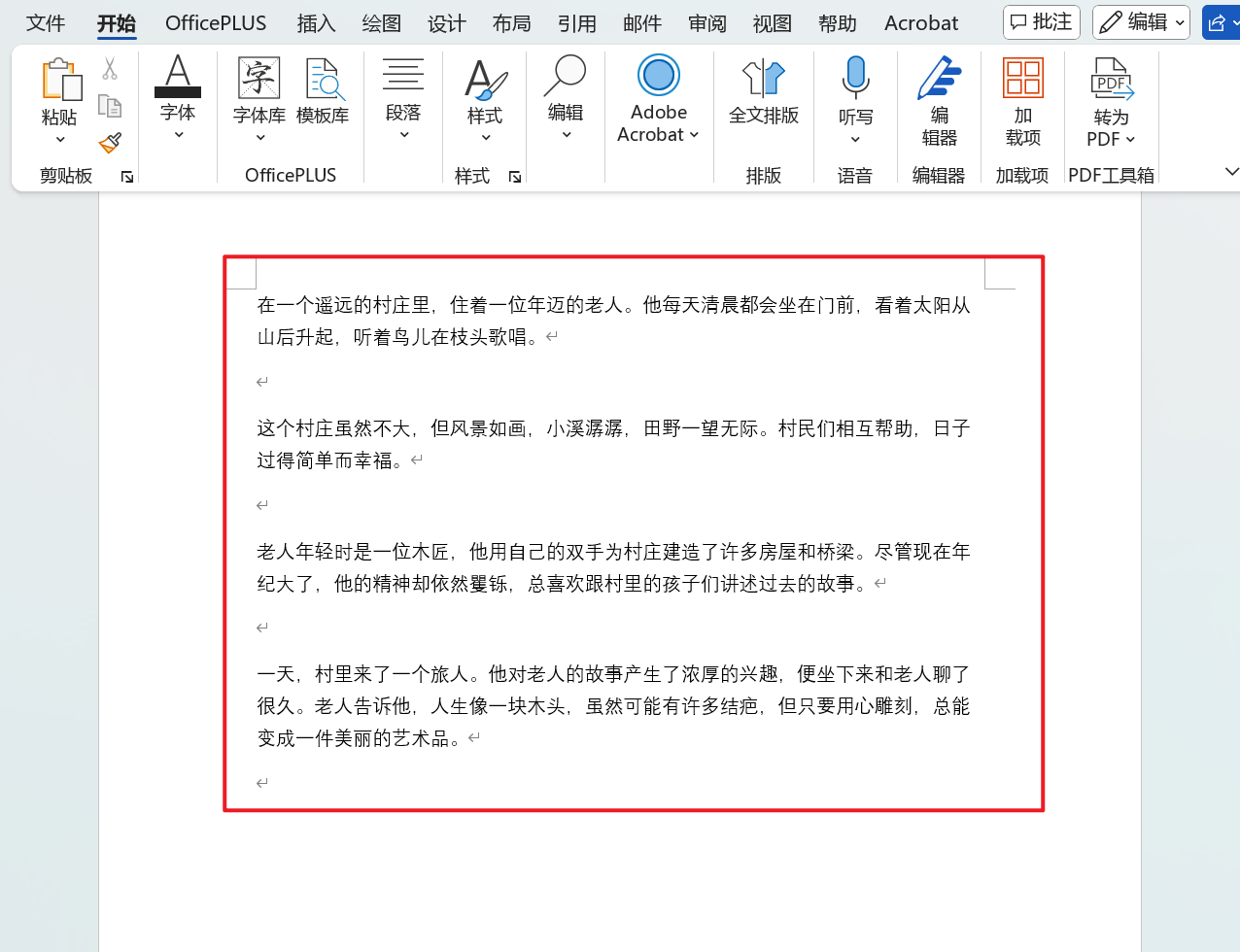The image size is (1240, 952).
Task: Switch to the 审阅 ribbon tab
Action: point(706,22)
